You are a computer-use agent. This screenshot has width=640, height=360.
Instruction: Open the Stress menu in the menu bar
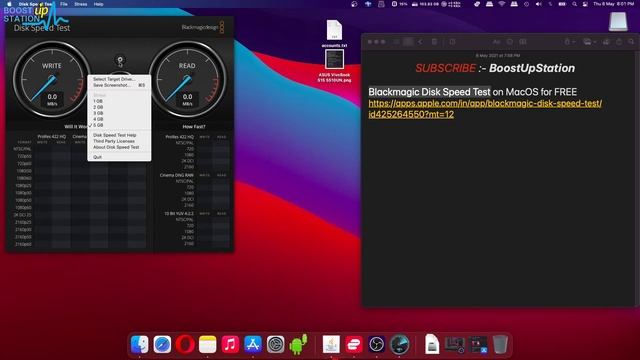point(80,4)
